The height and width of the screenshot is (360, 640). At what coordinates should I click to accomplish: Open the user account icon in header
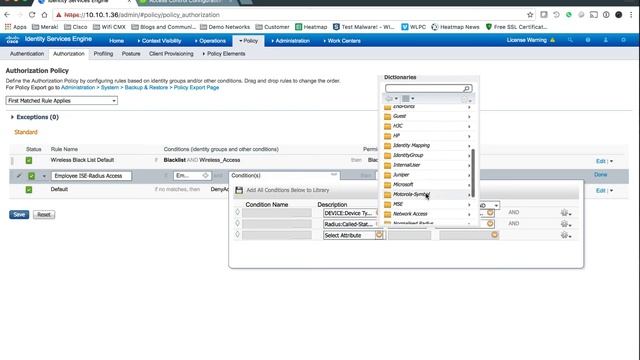coord(605,40)
